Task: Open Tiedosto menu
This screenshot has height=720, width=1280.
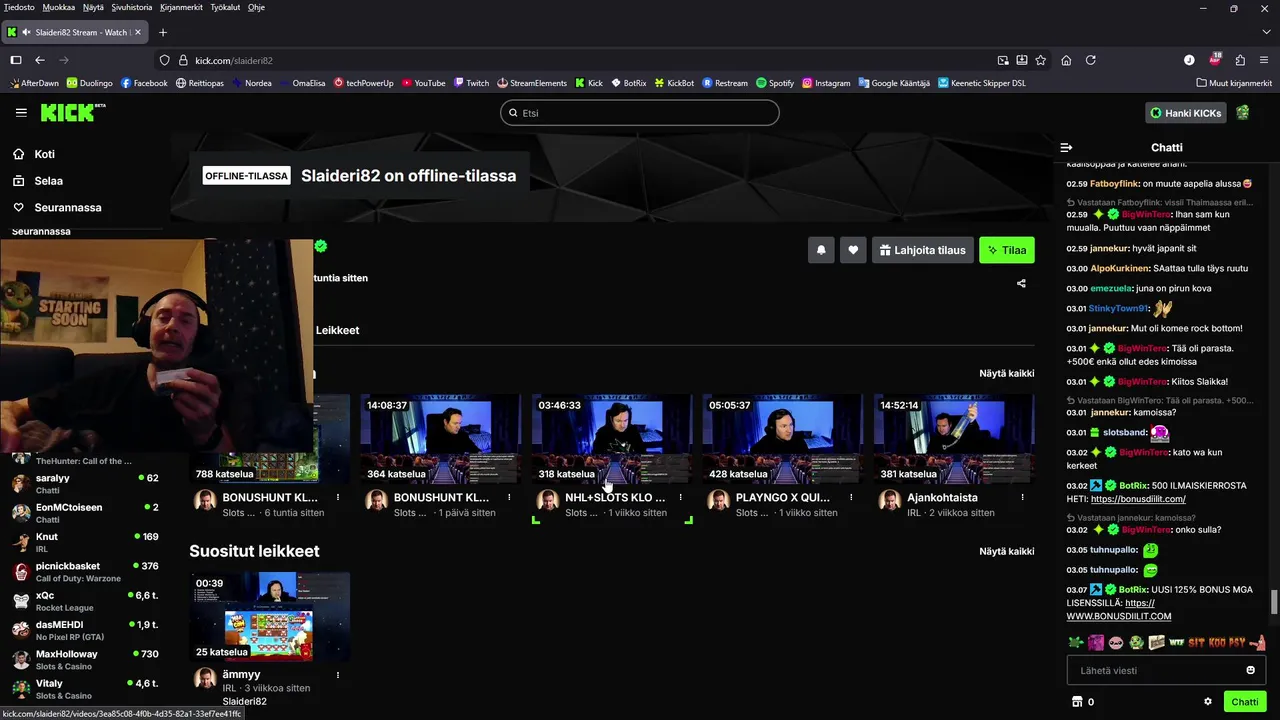Action: click(x=19, y=7)
